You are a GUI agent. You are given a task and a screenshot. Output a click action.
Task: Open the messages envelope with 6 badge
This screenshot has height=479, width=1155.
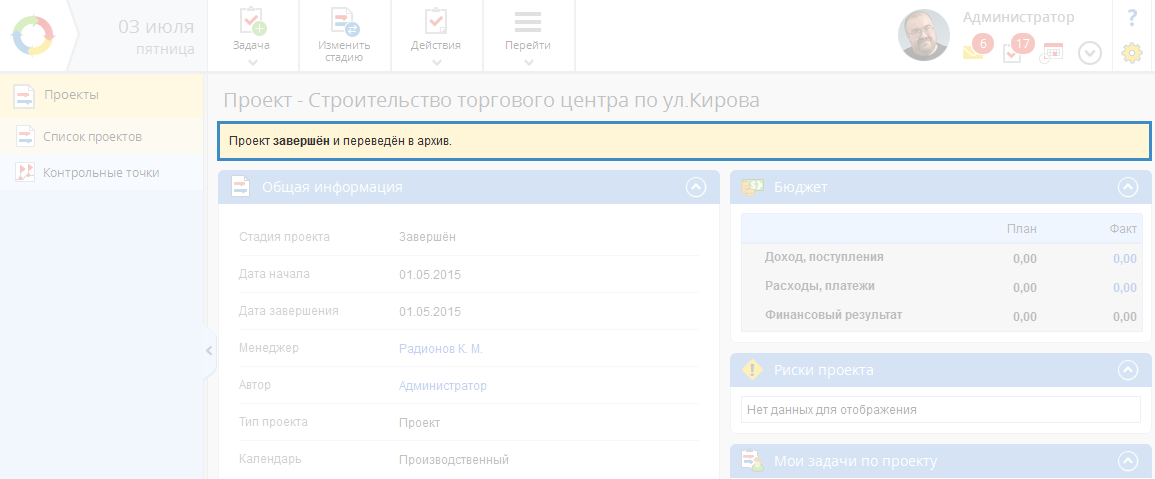974,52
